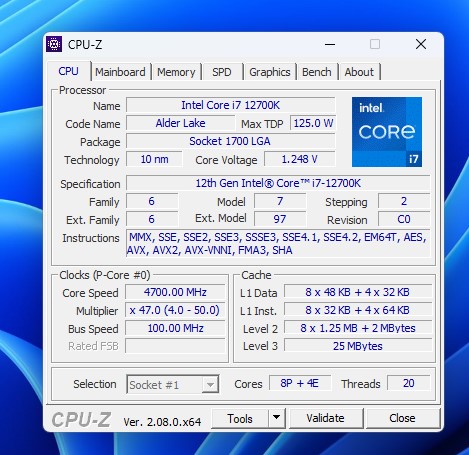Click the Name field 'Intel Core i7 12700K'
The height and width of the screenshot is (455, 469).
(x=231, y=105)
